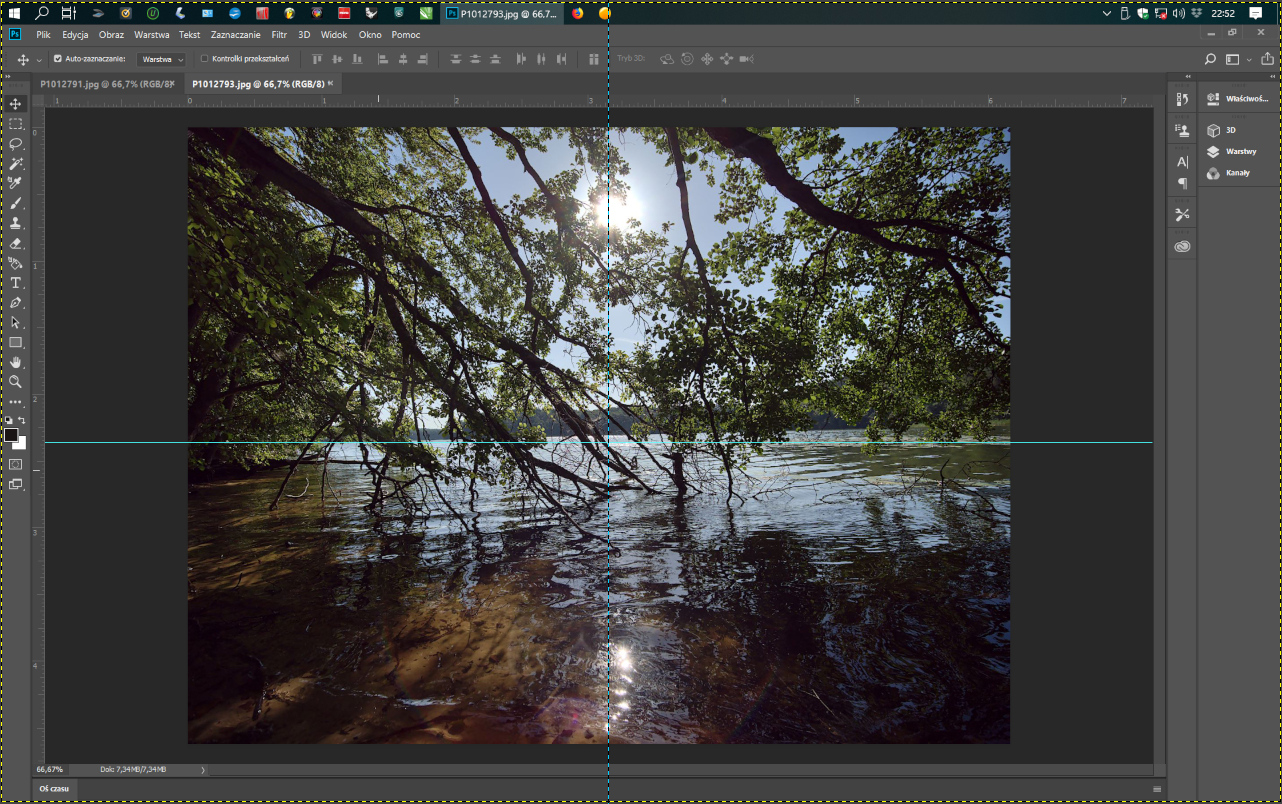Toggle Quick Mask mode in toolbar

[16, 464]
